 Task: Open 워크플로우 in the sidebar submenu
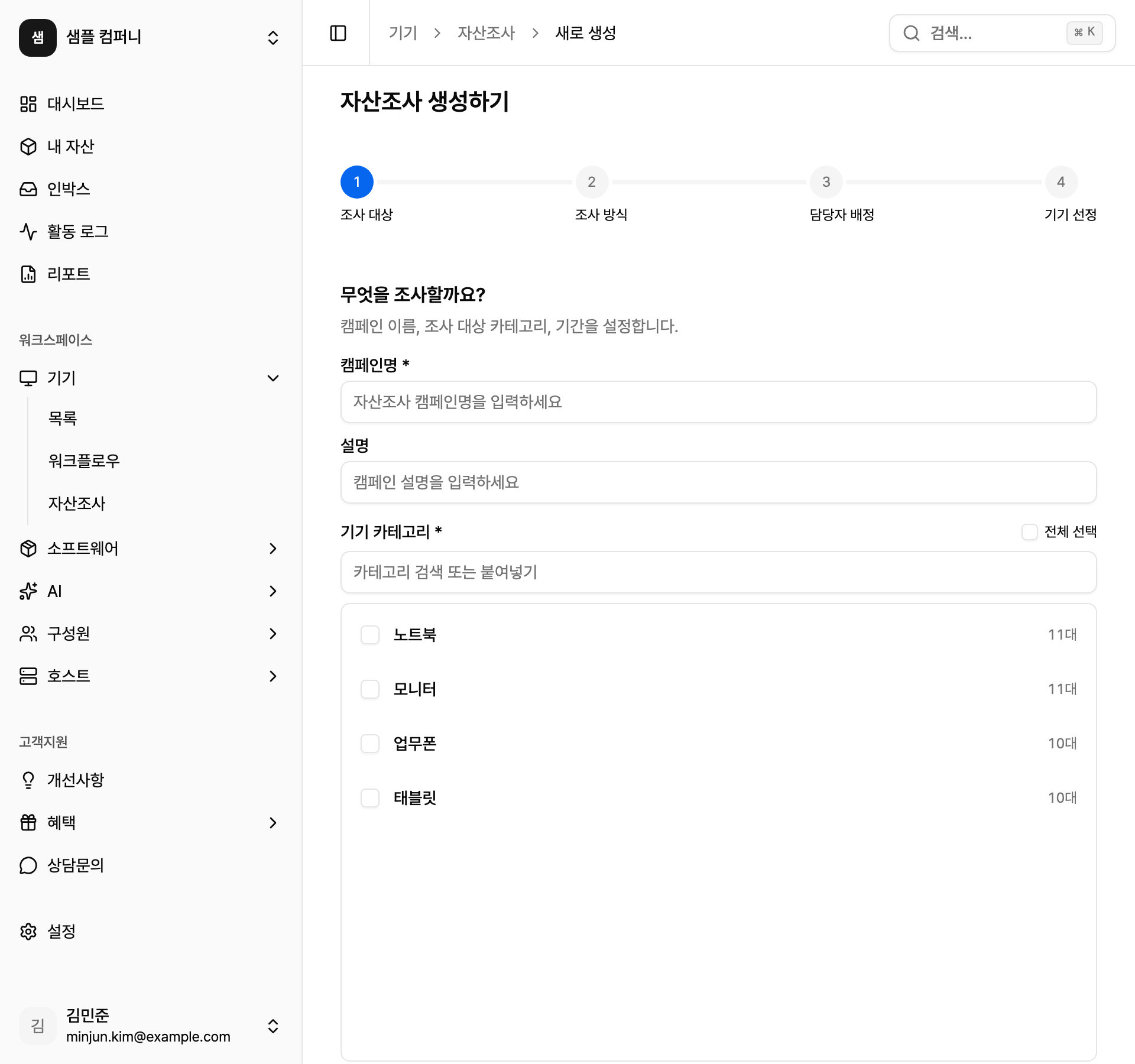pos(84,461)
